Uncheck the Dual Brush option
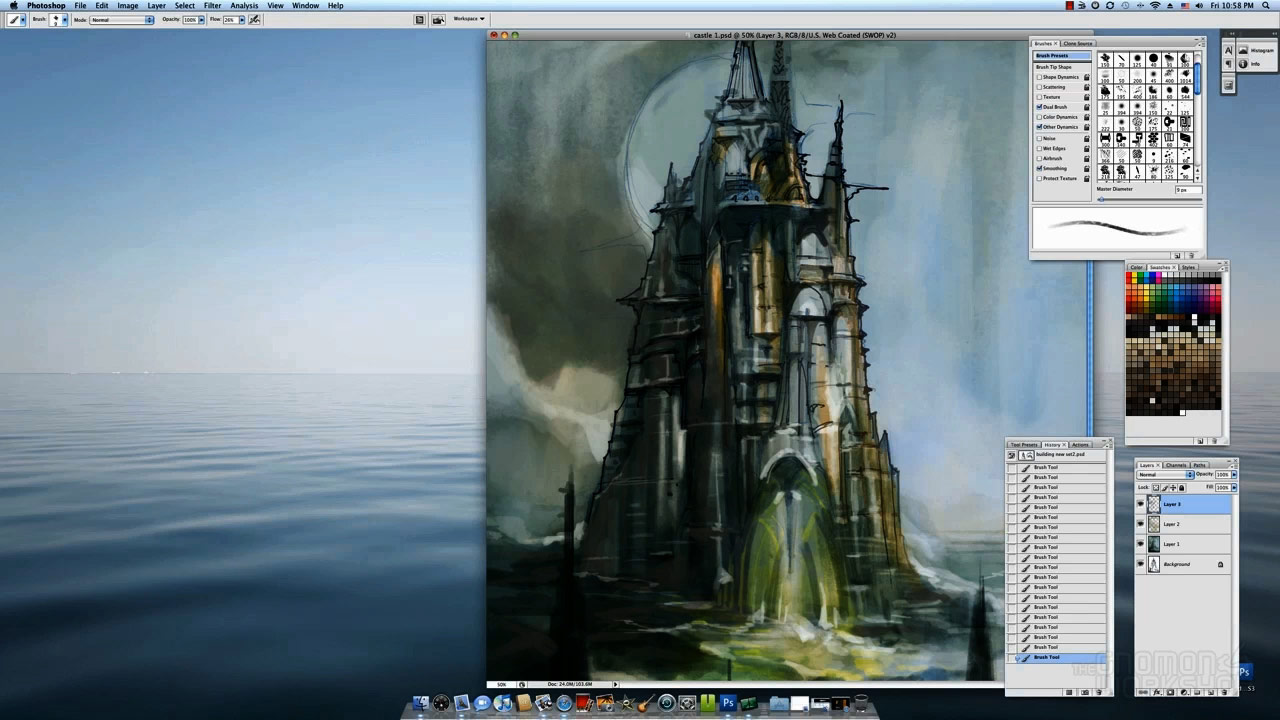This screenshot has width=1280, height=720. (1039, 107)
